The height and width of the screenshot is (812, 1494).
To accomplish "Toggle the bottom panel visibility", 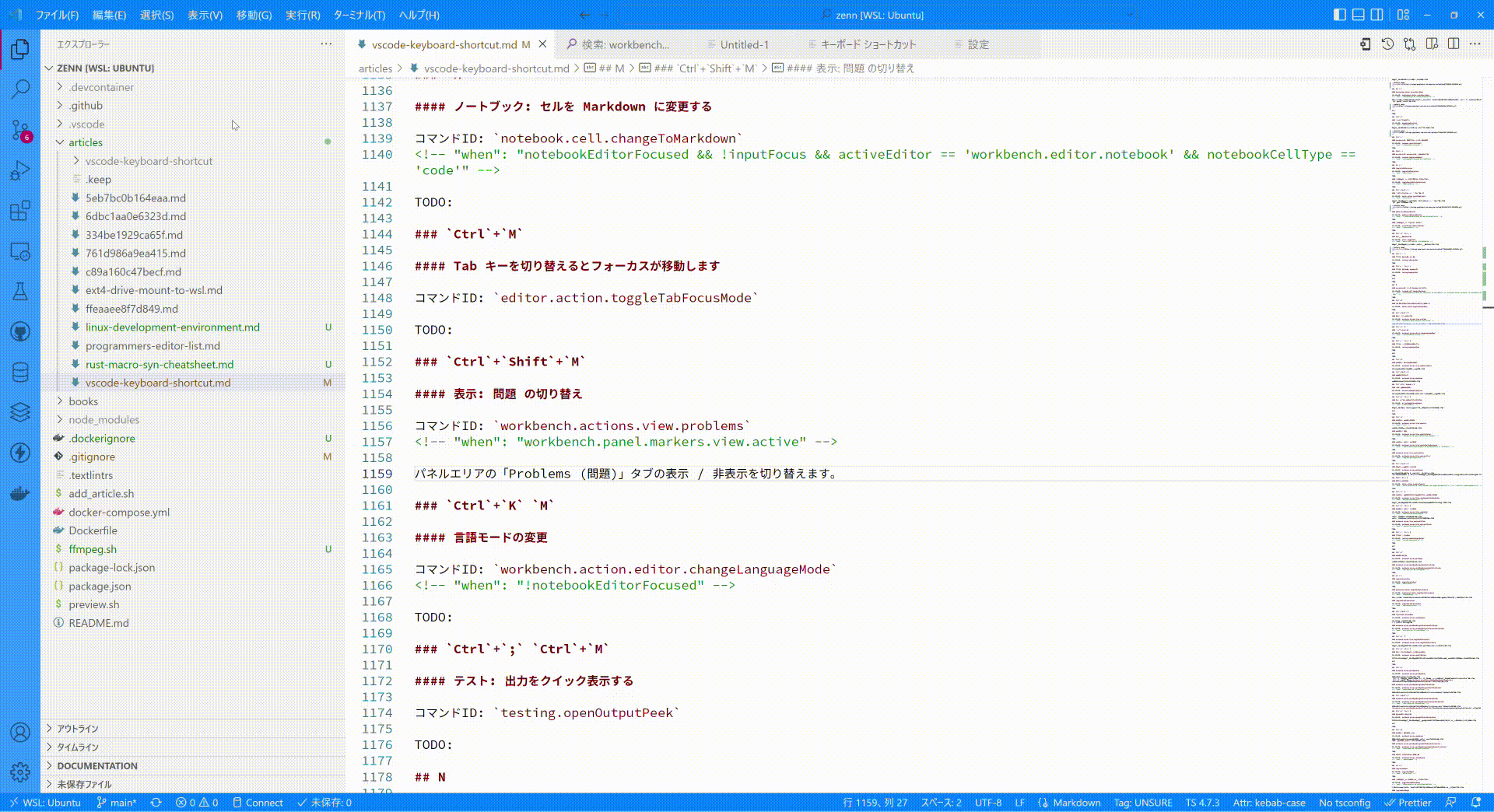I will 1358,15.
